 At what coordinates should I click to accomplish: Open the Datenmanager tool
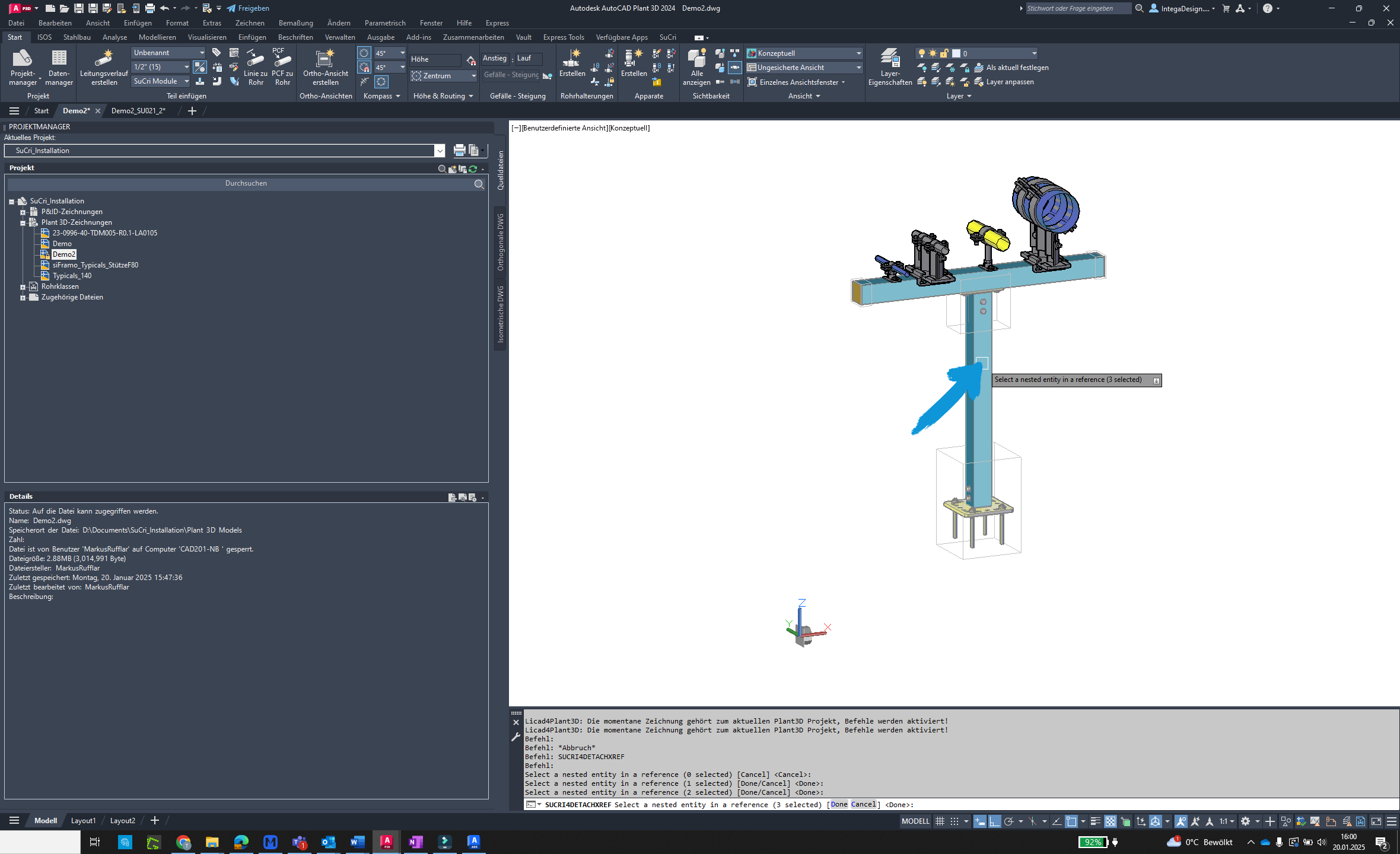click(59, 67)
